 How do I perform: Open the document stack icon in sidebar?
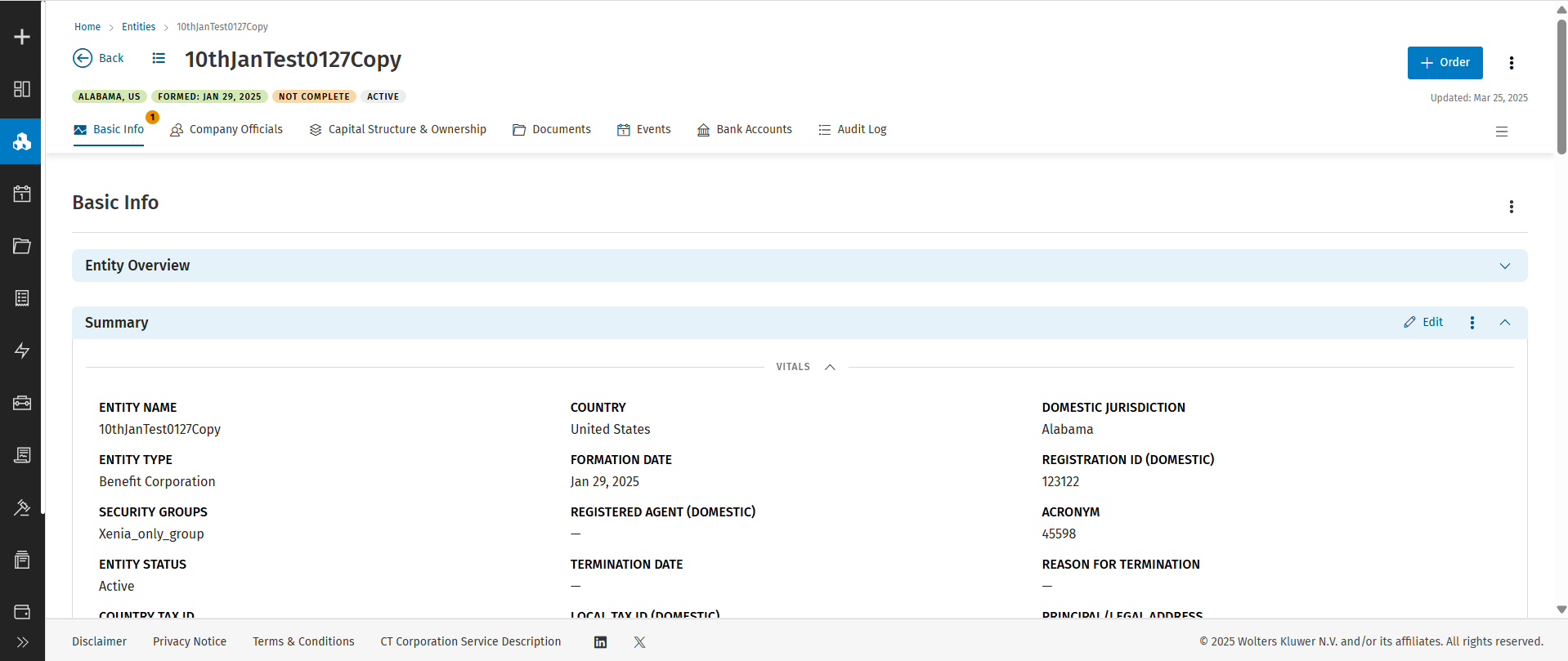pos(22,455)
